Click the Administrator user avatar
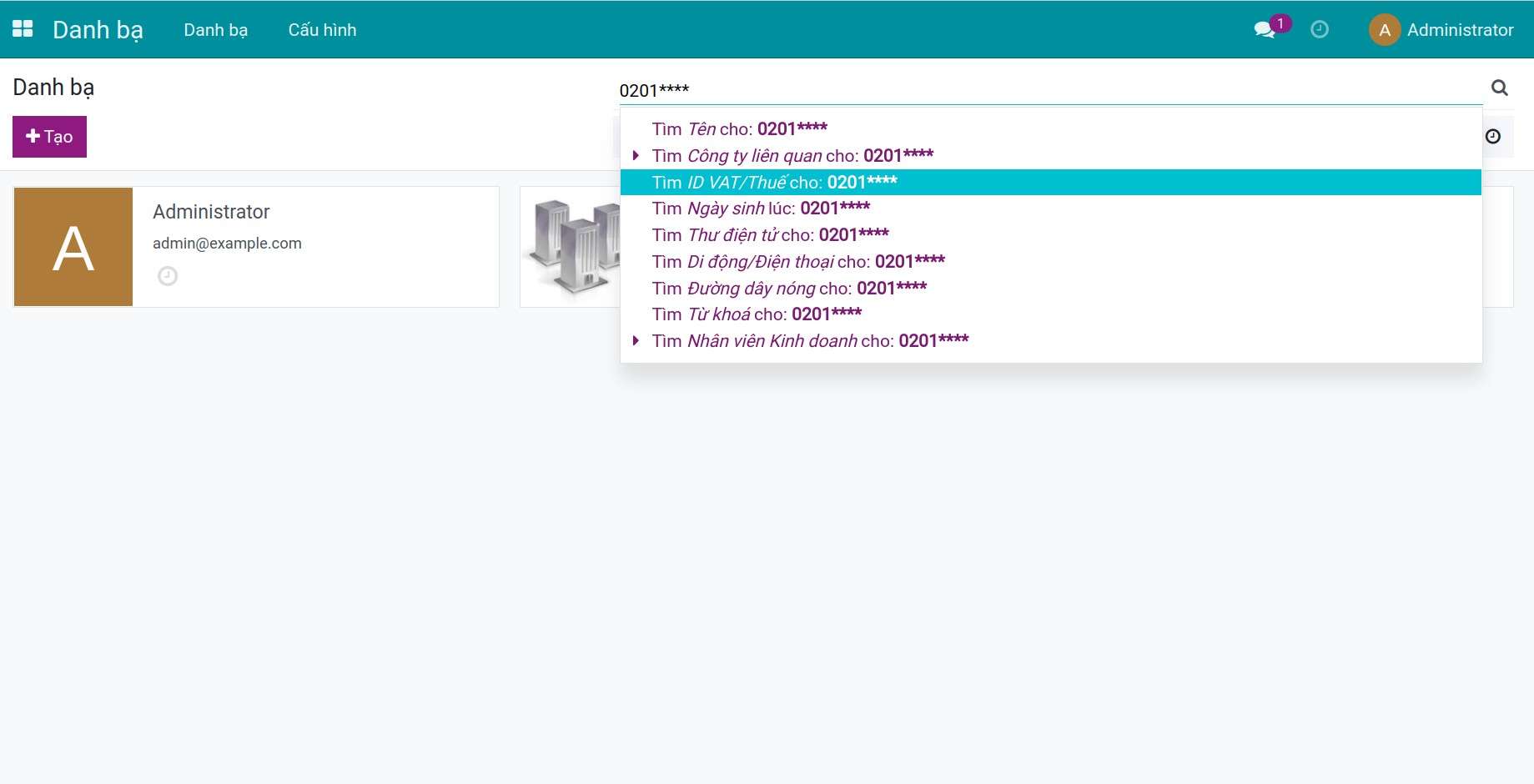This screenshot has width=1534, height=784. click(x=1384, y=30)
